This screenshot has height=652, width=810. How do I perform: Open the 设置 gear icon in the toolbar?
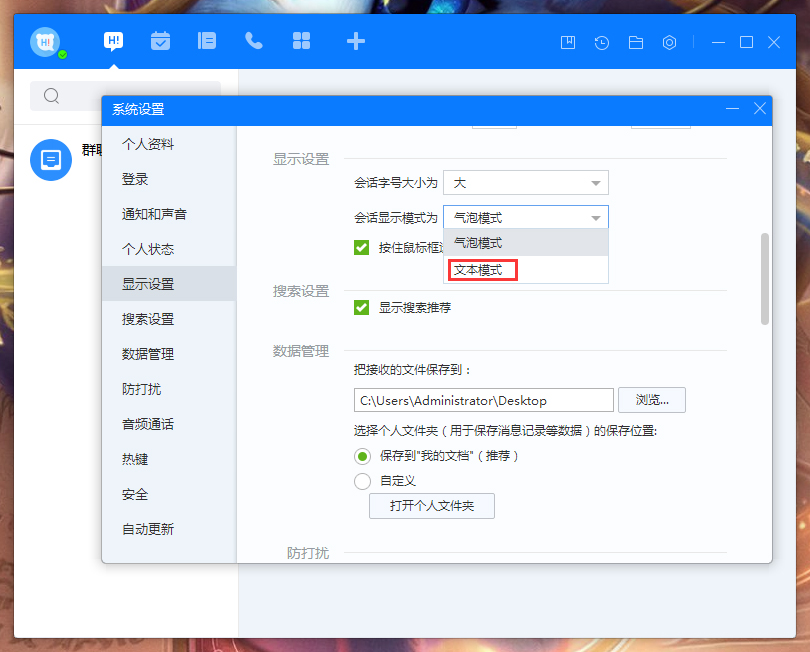point(669,43)
